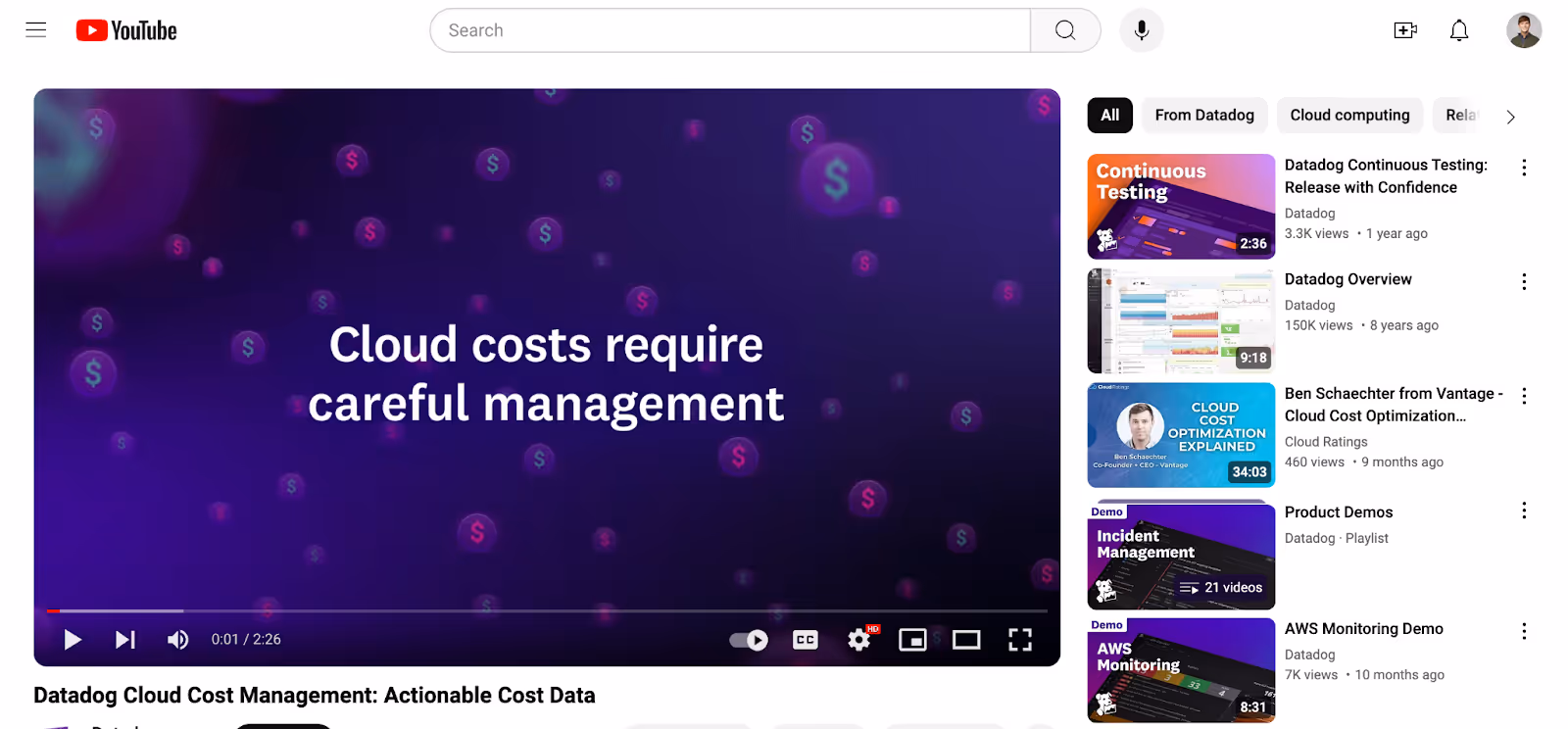This screenshot has height=729, width=1568.
Task: Show more filter chips with arrow
Action: tap(1510, 117)
